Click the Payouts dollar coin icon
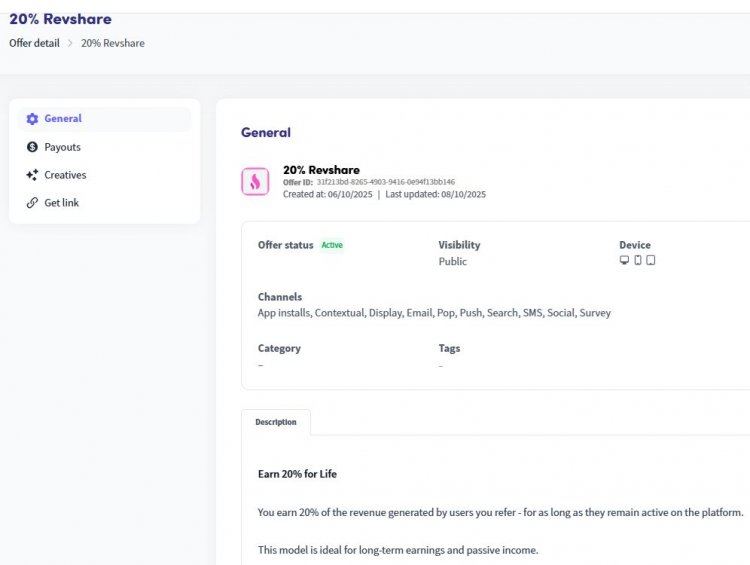750x565 pixels. (x=32, y=147)
